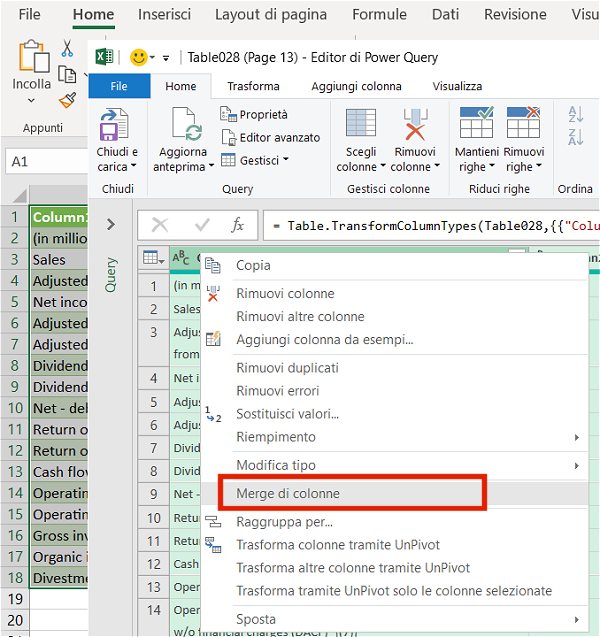Expand the Query pane with the chevron
Image resolution: width=600 pixels, height=637 pixels.
[x=110, y=224]
